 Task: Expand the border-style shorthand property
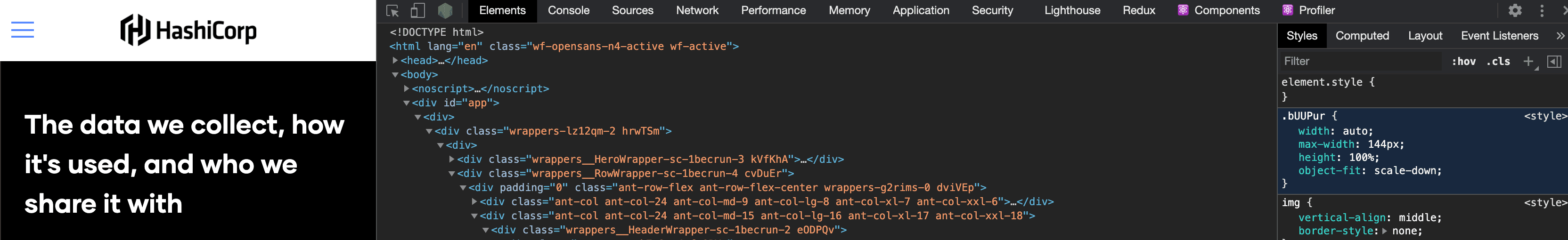point(1385,231)
